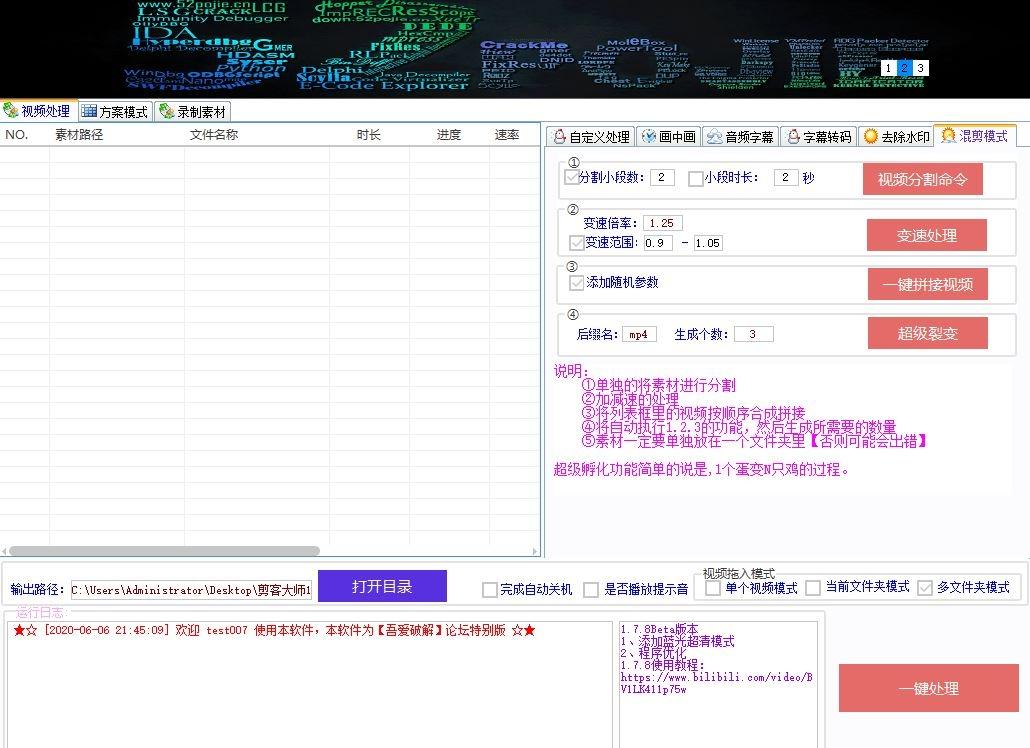Click the 生成个数 field
The image size is (1030, 748).
(x=753, y=334)
